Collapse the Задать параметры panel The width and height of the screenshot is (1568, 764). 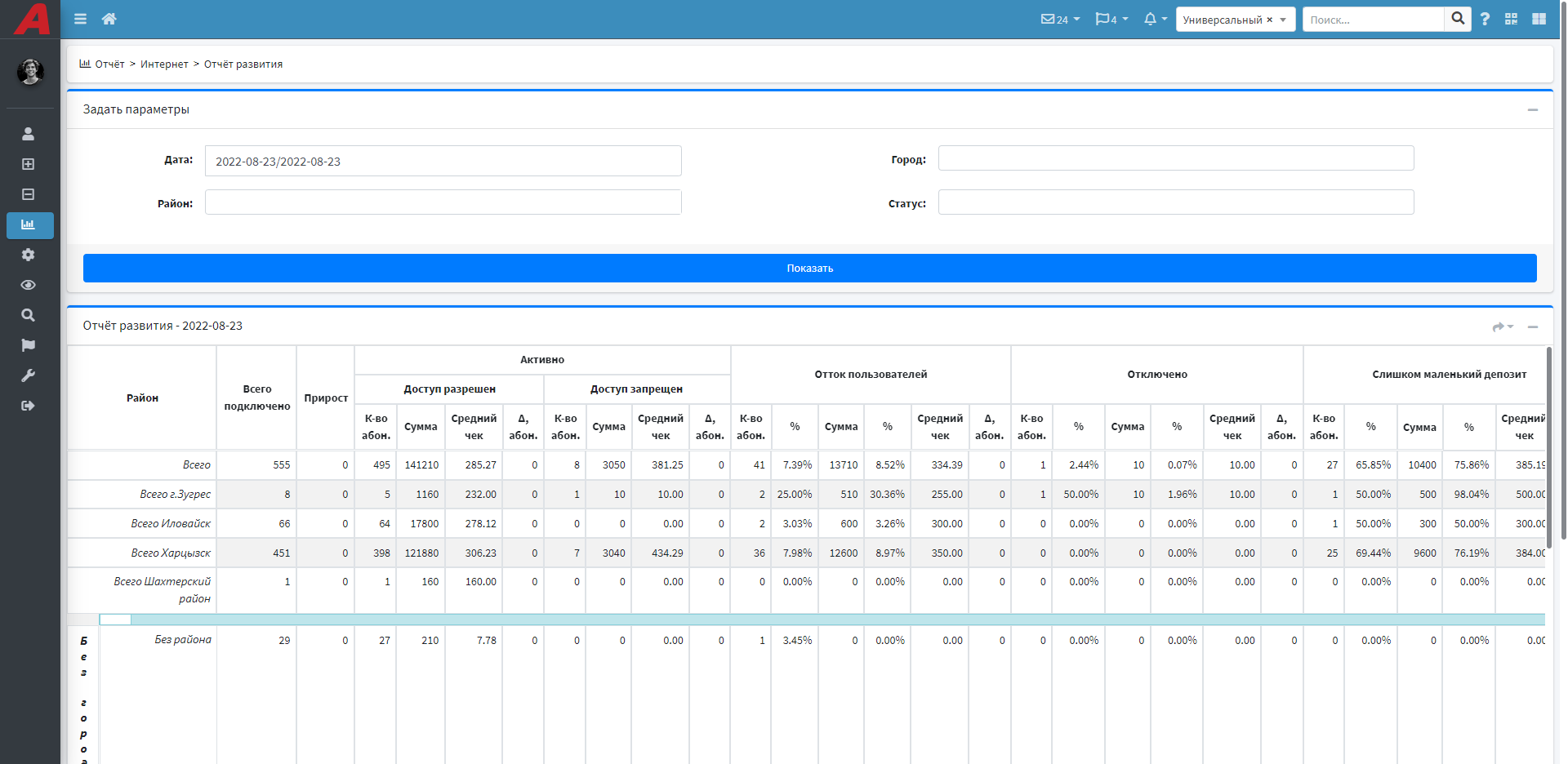coord(1532,109)
